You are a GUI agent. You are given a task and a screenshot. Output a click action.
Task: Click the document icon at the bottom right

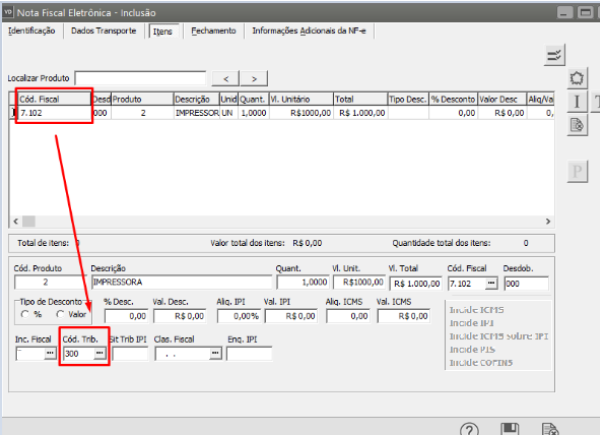[x=549, y=427]
